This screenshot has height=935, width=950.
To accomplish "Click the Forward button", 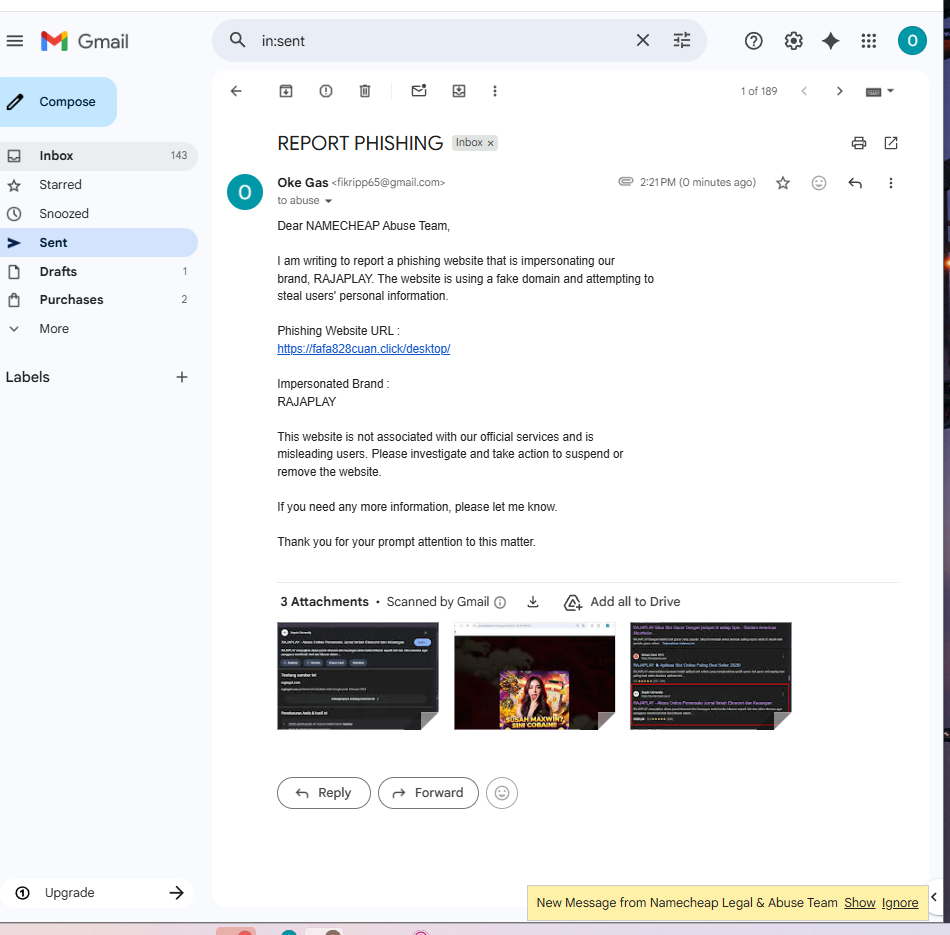I will click(x=428, y=793).
